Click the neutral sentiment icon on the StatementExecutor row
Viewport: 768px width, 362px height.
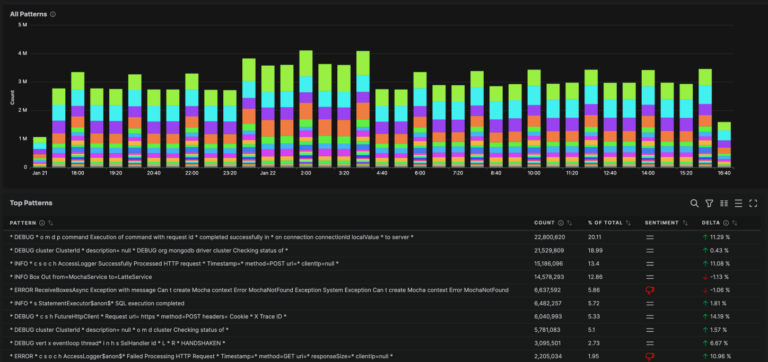pos(650,304)
